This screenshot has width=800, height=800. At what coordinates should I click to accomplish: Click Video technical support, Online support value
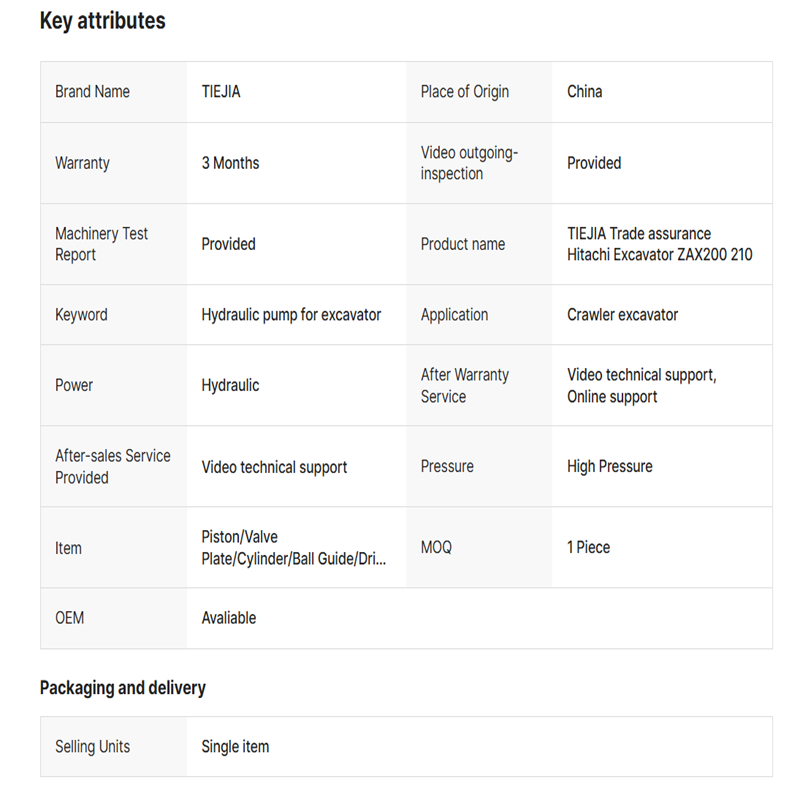coord(641,386)
